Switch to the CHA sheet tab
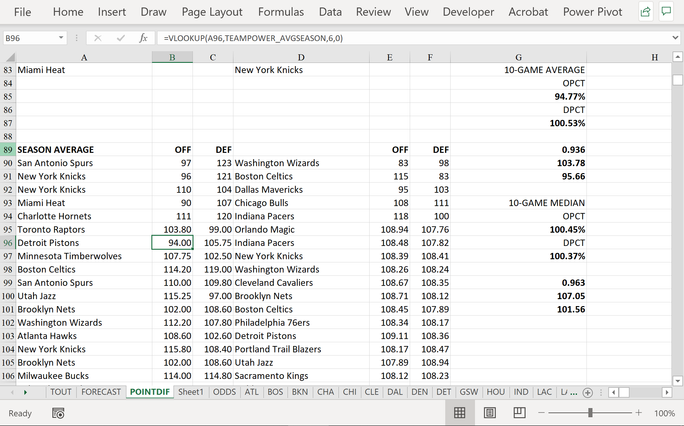This screenshot has height=426, width=684. pos(325,392)
